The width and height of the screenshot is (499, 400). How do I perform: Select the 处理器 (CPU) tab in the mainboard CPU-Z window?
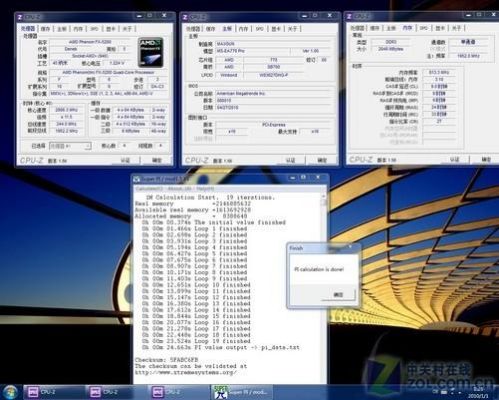(193, 29)
